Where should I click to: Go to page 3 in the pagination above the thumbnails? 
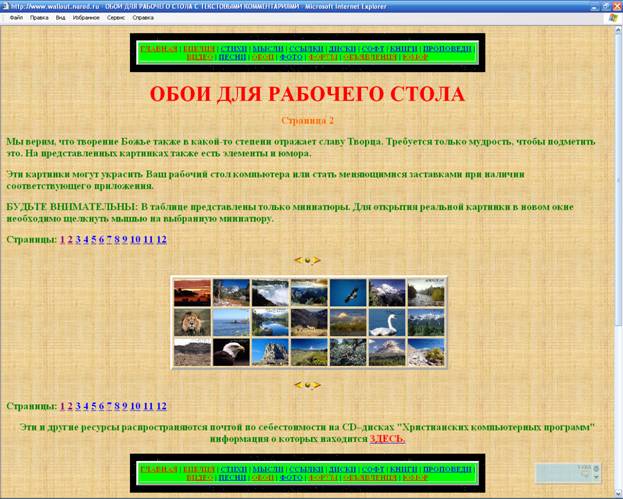tap(78, 240)
